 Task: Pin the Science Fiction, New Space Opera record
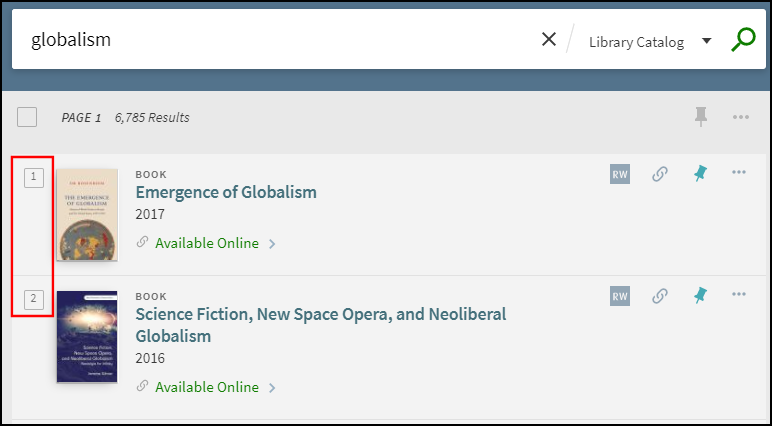tap(700, 296)
